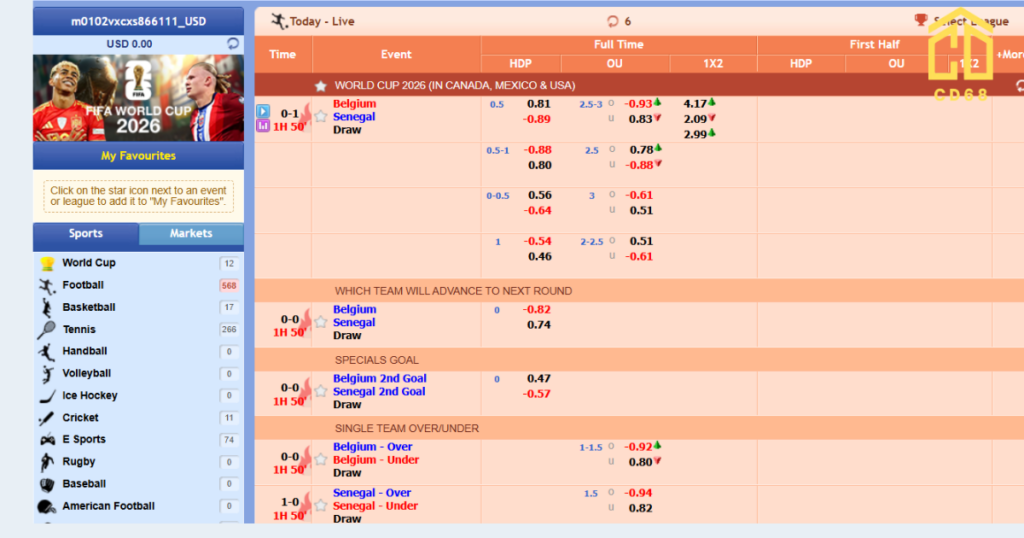
Task: Open the Select League filter
Action: 964,22
